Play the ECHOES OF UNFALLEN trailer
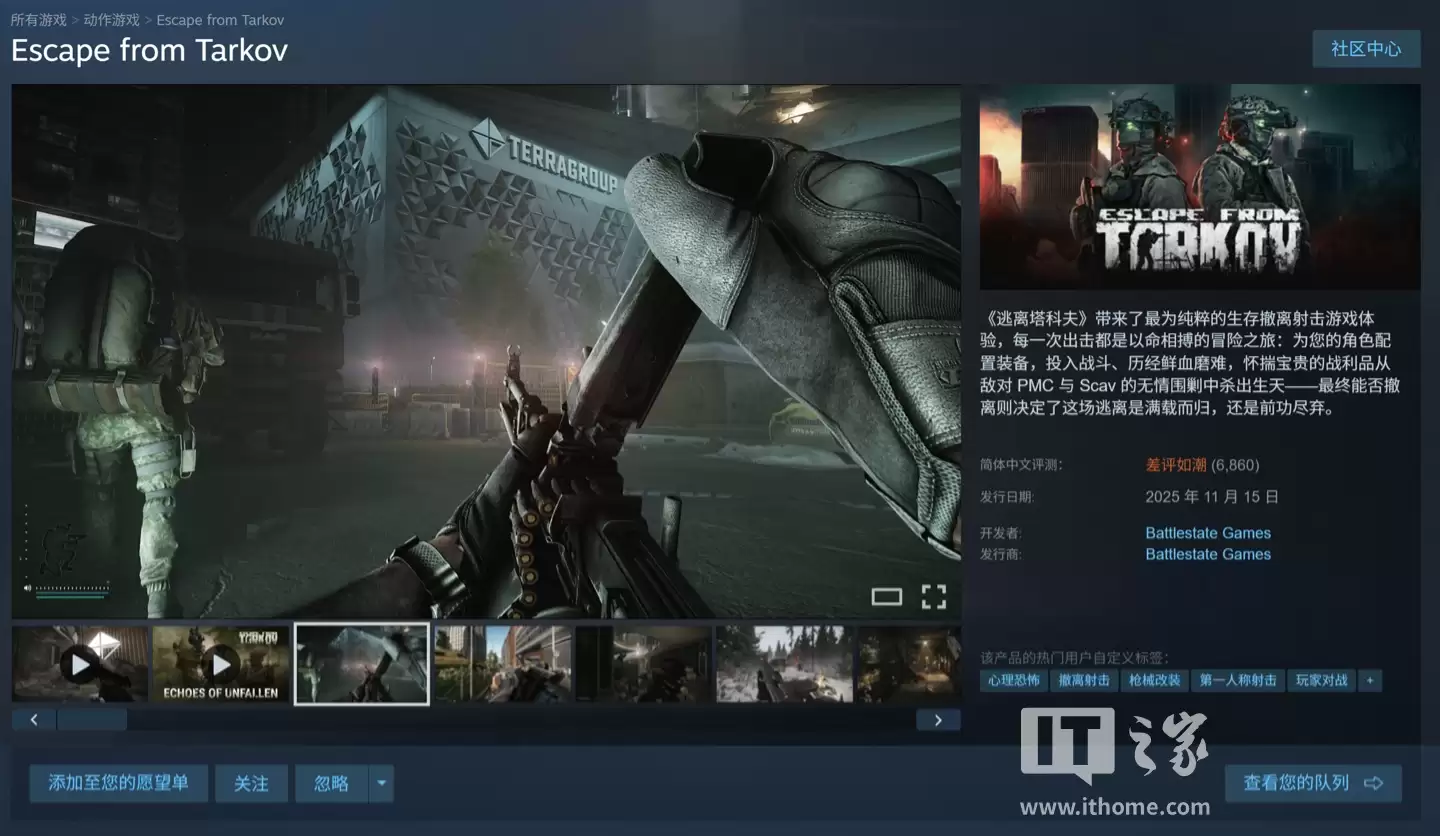 click(x=220, y=663)
